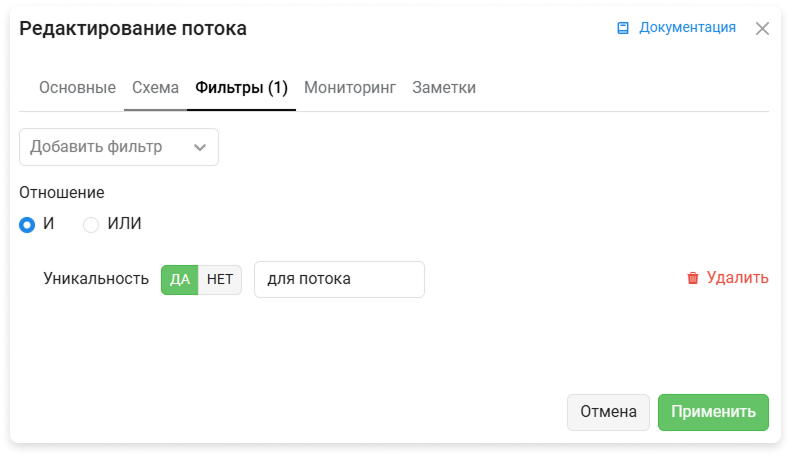Set Уникальность toggle to НЕТ
791x457 pixels.
pos(220,279)
